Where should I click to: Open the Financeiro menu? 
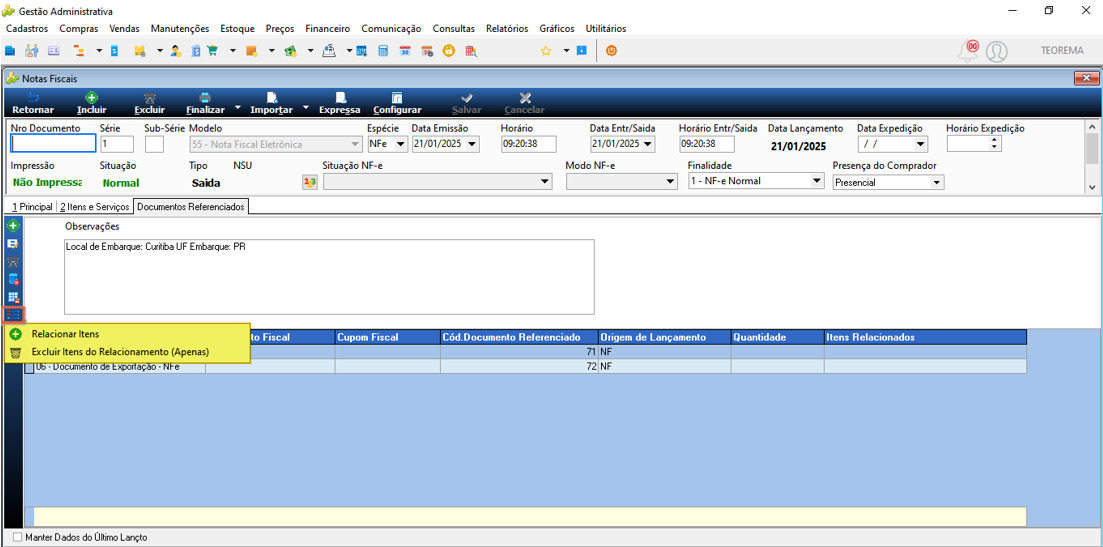coord(328,29)
